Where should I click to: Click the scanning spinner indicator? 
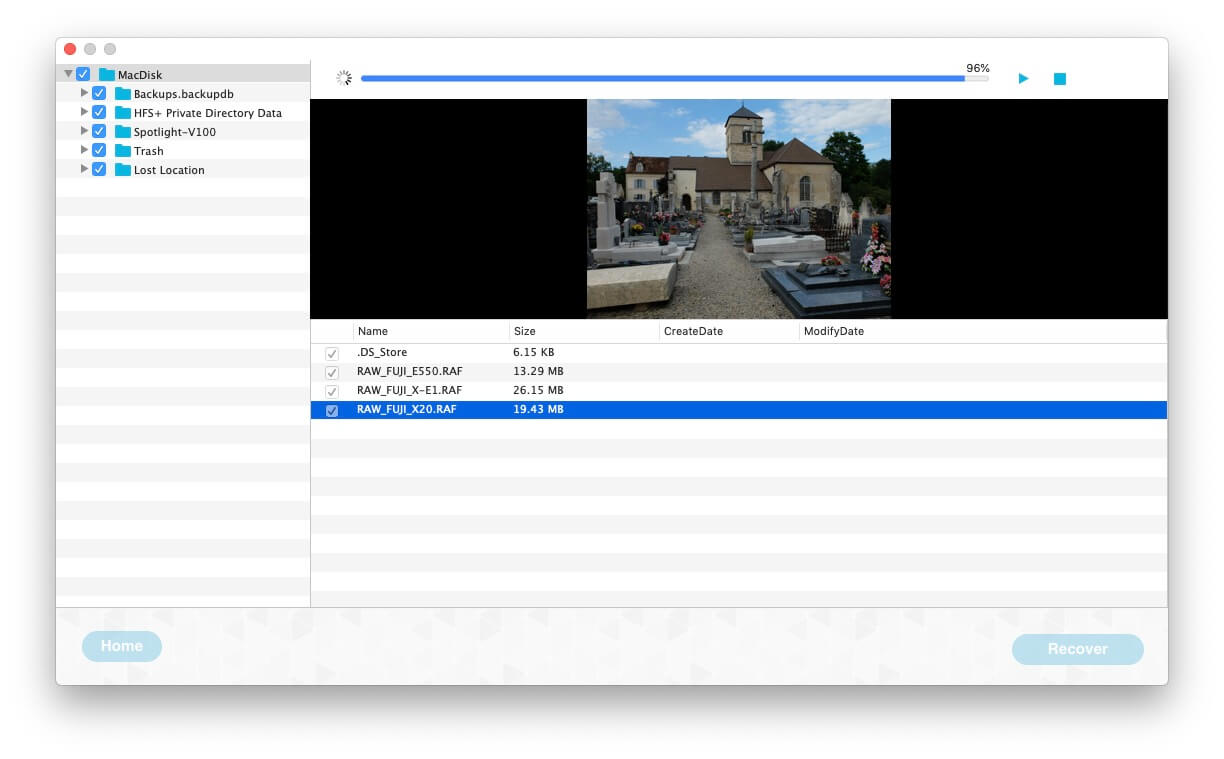point(344,78)
